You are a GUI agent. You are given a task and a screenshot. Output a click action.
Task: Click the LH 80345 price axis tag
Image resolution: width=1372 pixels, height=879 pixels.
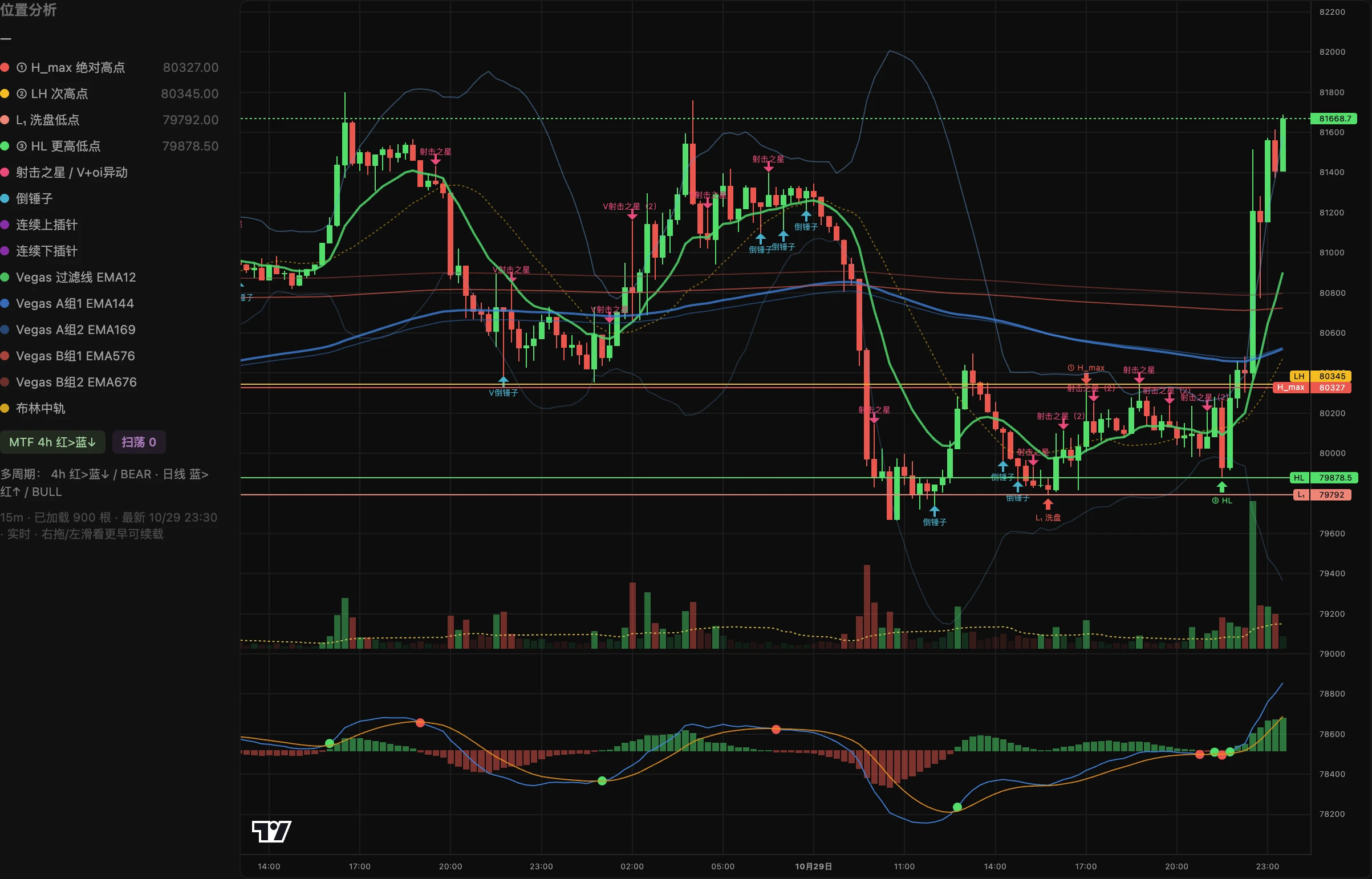pos(1321,376)
